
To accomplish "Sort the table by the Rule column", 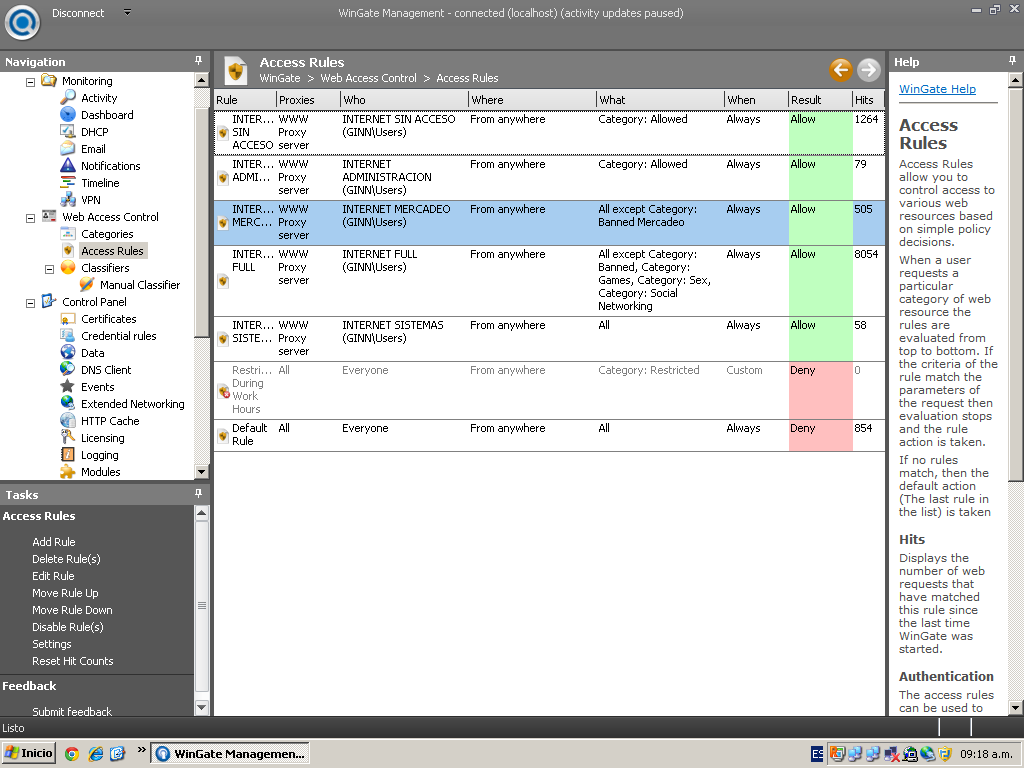I will point(246,100).
